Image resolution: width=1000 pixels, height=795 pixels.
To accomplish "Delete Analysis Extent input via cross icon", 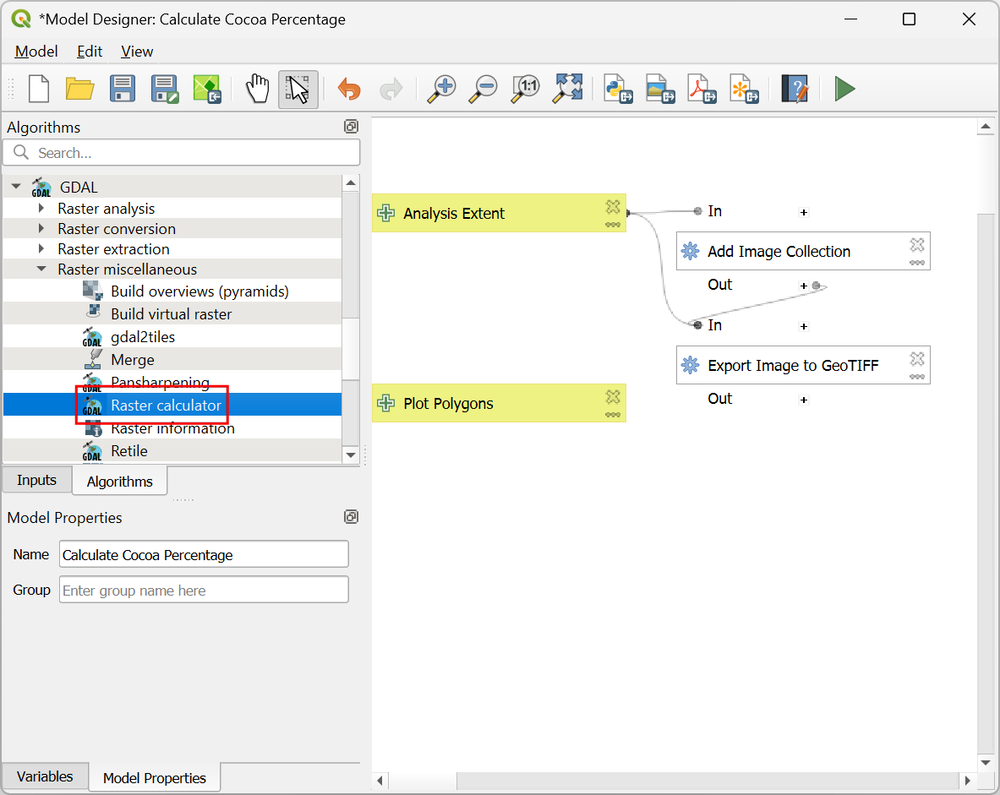I will pyautogui.click(x=613, y=206).
